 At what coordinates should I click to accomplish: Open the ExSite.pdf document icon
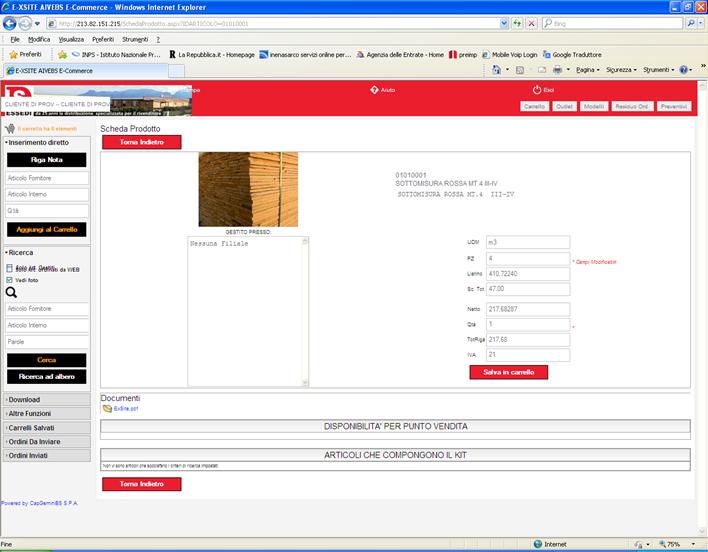pos(106,409)
